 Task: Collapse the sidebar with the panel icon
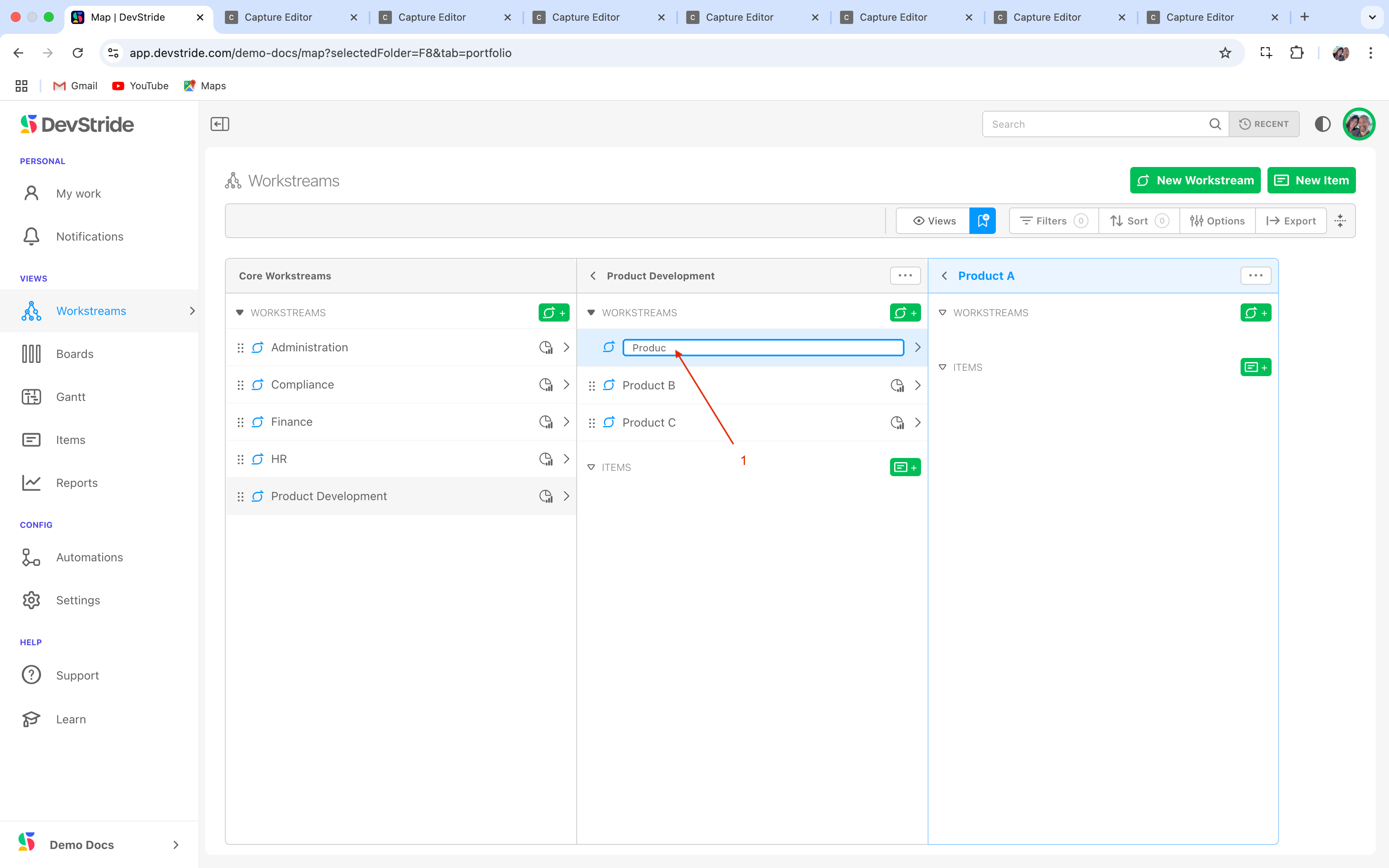pos(219,124)
